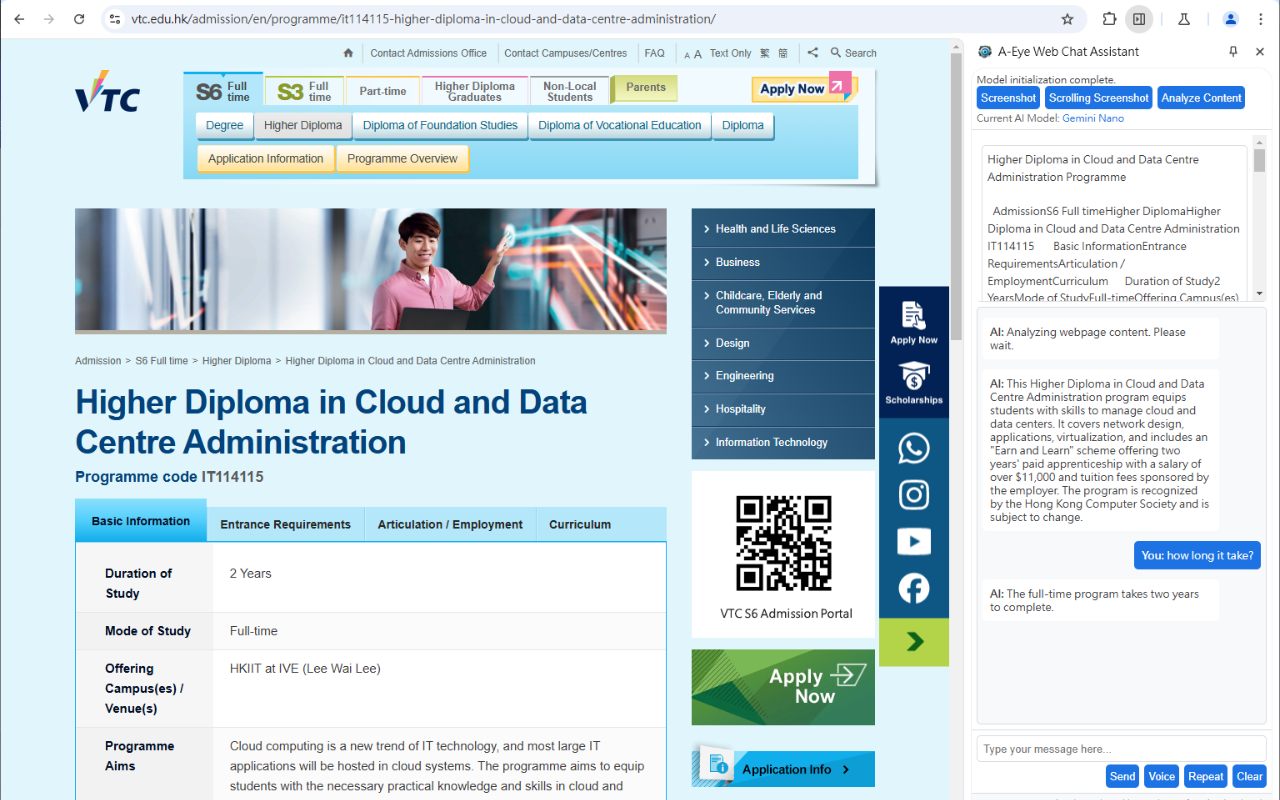The height and width of the screenshot is (800, 1280).
Task: Pin the A-Eye side panel
Action: pyautogui.click(x=1233, y=52)
